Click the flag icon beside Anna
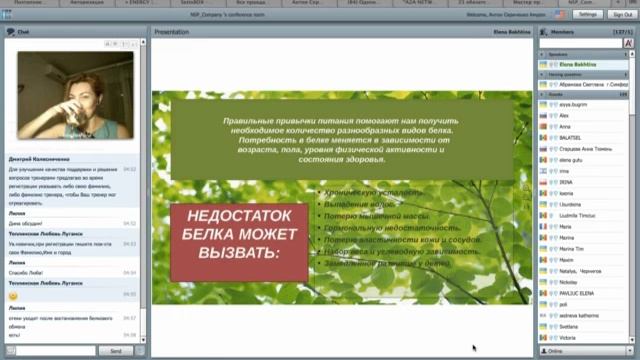Image resolution: width=640 pixels, height=360 pixels. click(x=543, y=127)
